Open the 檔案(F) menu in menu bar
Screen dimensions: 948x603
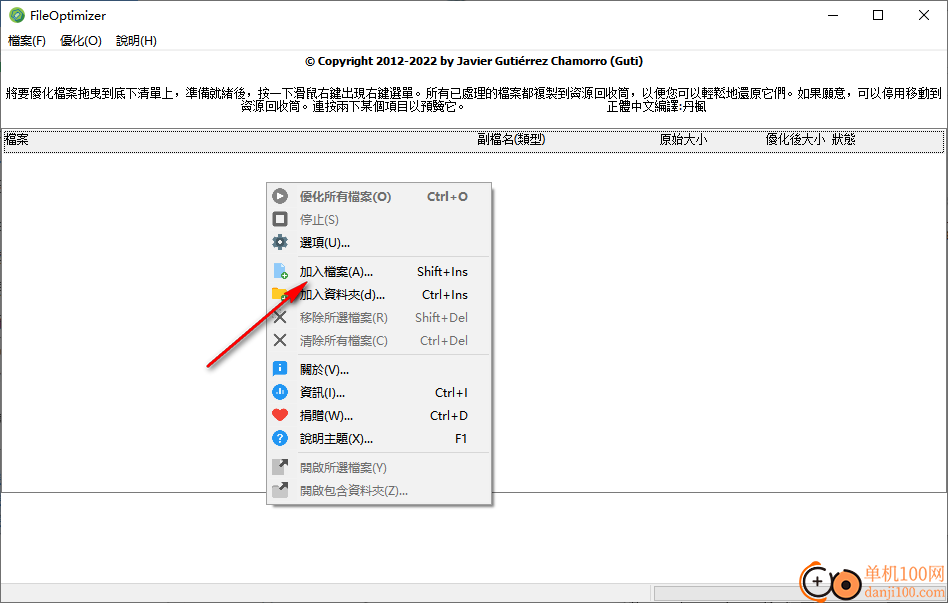27,41
